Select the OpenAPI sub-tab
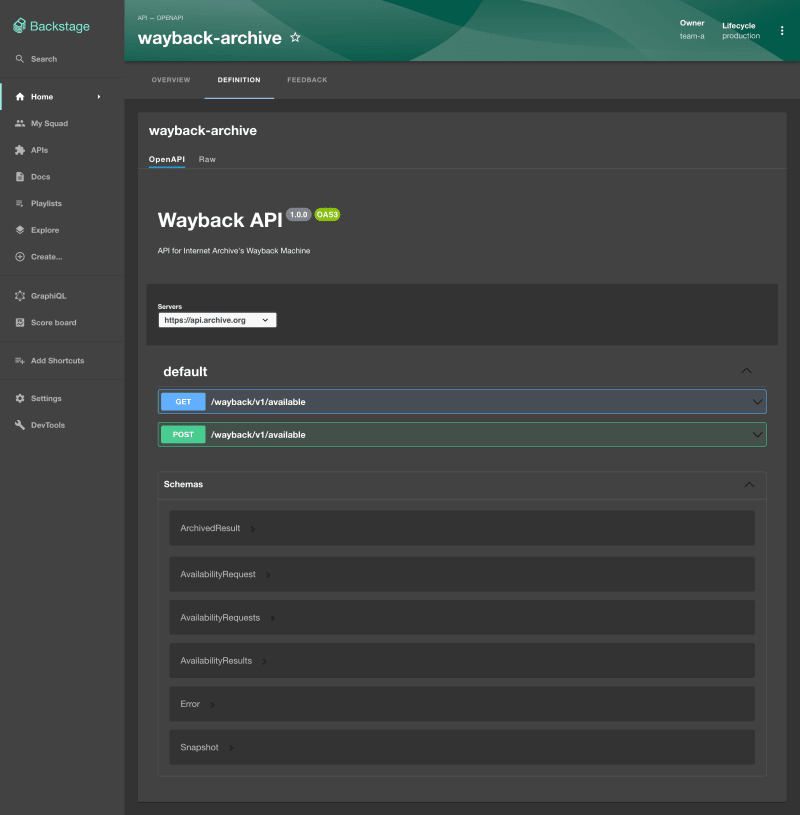This screenshot has width=800, height=815. [x=167, y=160]
